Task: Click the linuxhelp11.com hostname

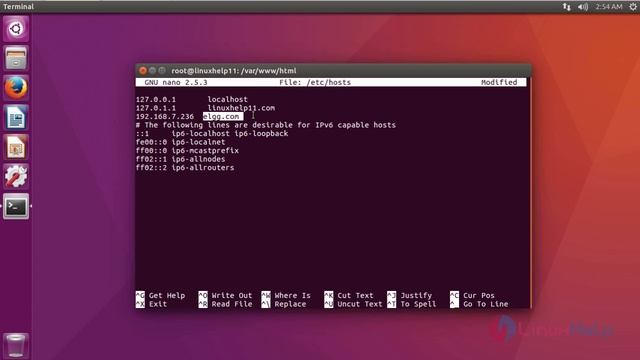Action: click(x=241, y=108)
